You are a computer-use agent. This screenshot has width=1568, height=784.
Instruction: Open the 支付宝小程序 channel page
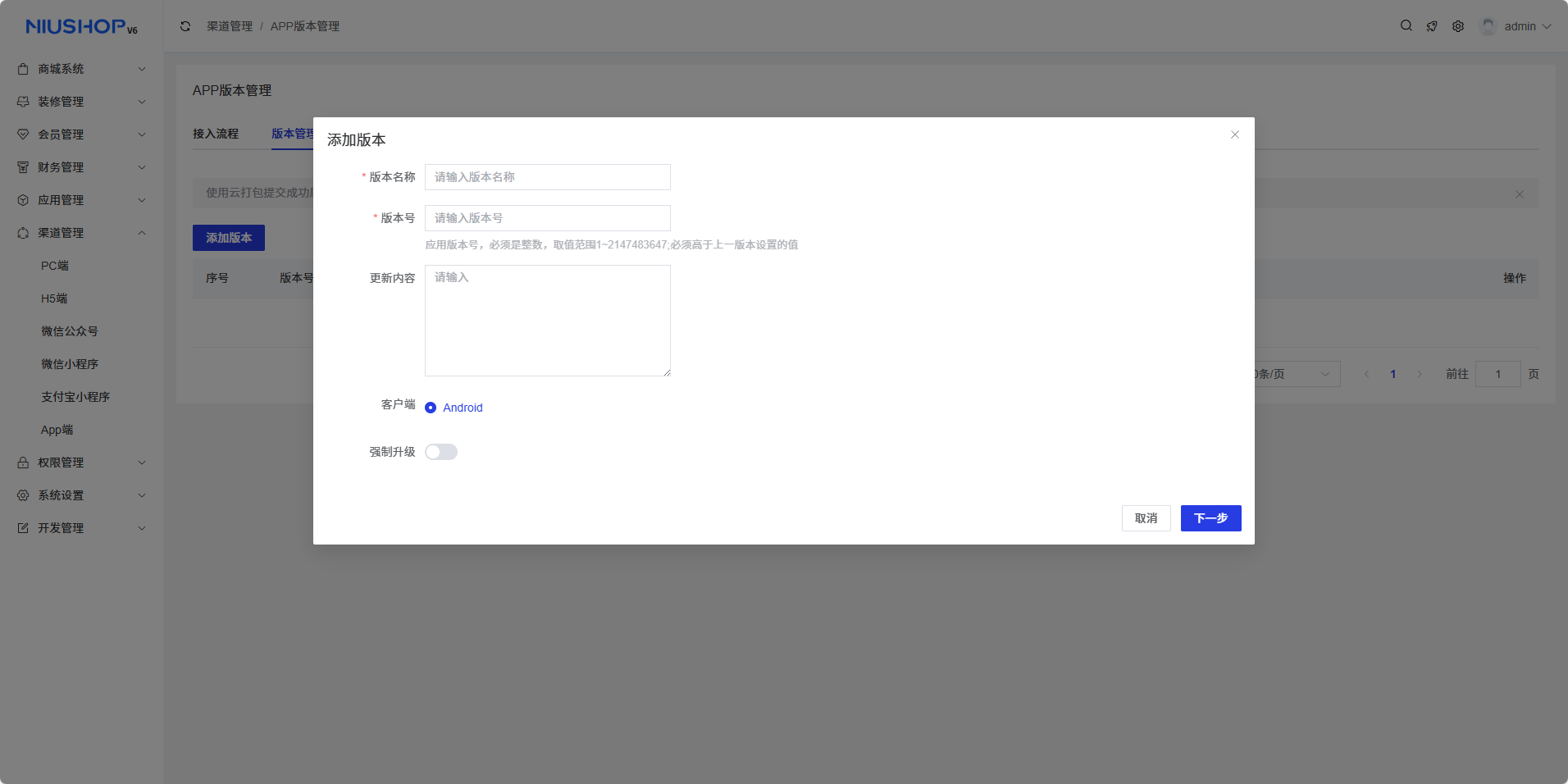pos(75,397)
